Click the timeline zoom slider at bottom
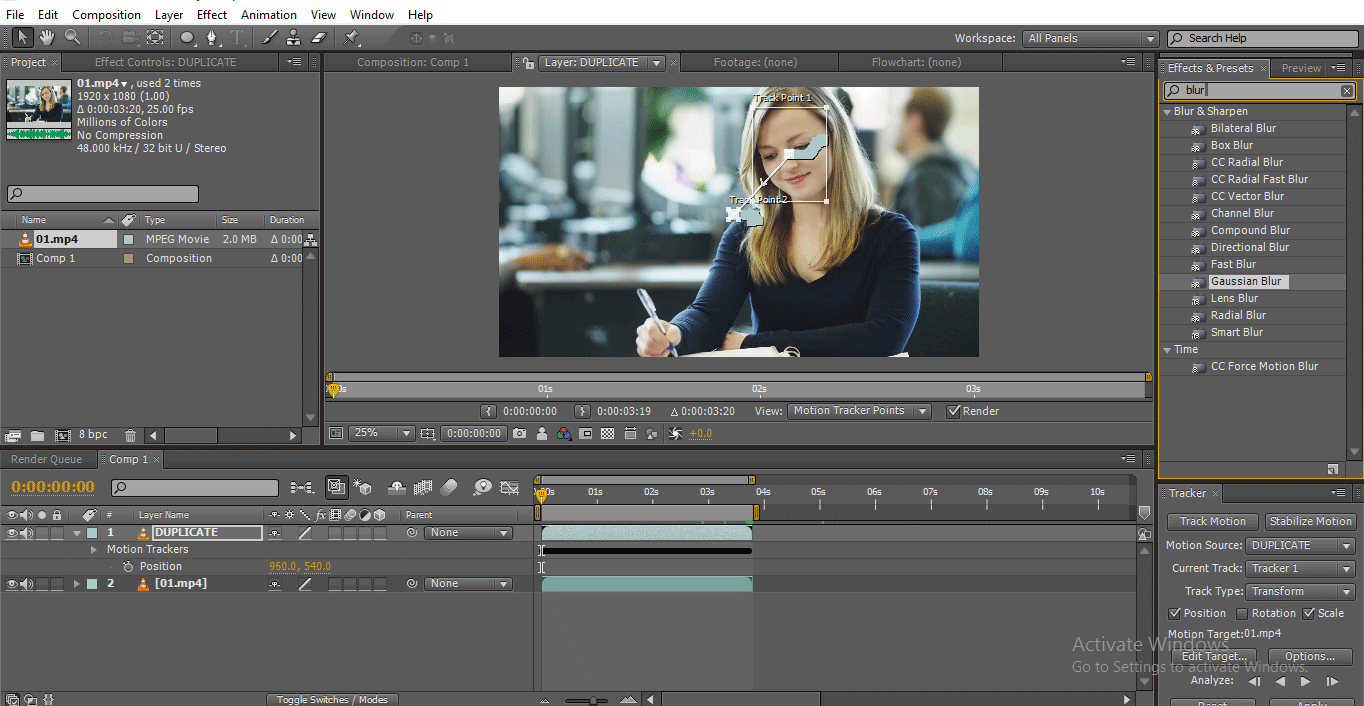This screenshot has height=706, width=1364. click(x=594, y=700)
